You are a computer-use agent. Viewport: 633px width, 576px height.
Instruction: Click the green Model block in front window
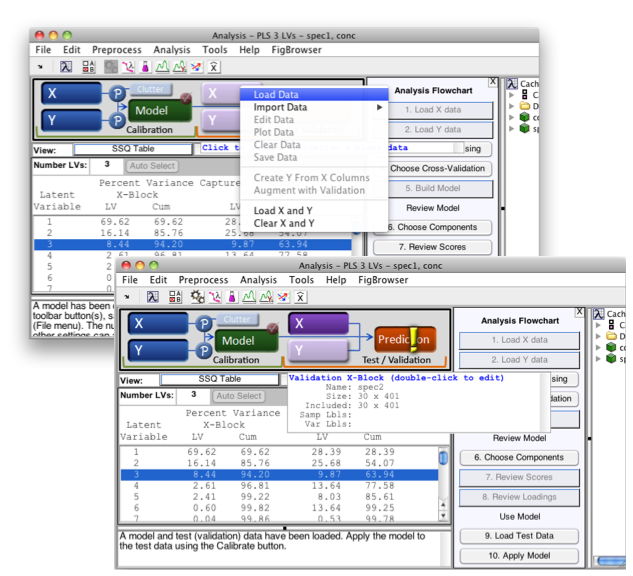coord(239,340)
